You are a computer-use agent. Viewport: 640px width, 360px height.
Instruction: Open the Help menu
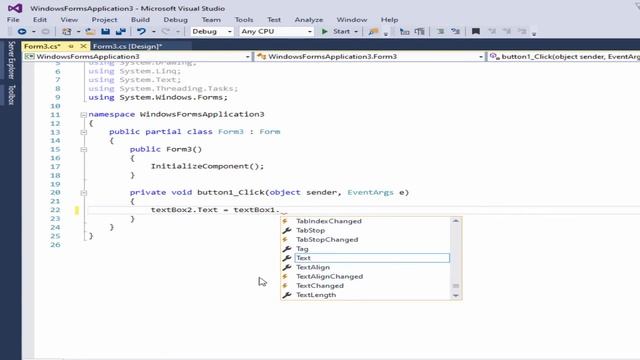coord(389,20)
